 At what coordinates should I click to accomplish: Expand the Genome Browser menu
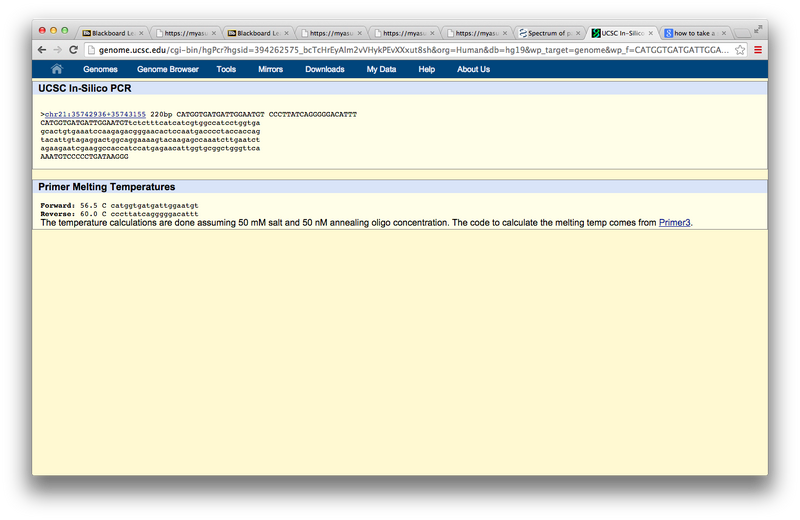coord(166,69)
